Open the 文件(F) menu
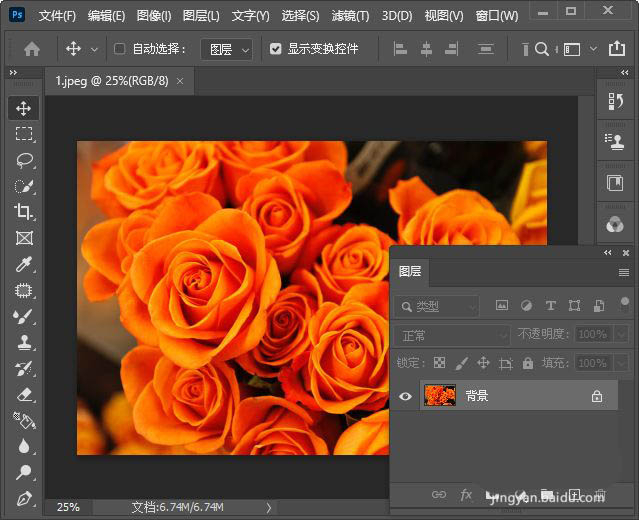 pos(57,16)
